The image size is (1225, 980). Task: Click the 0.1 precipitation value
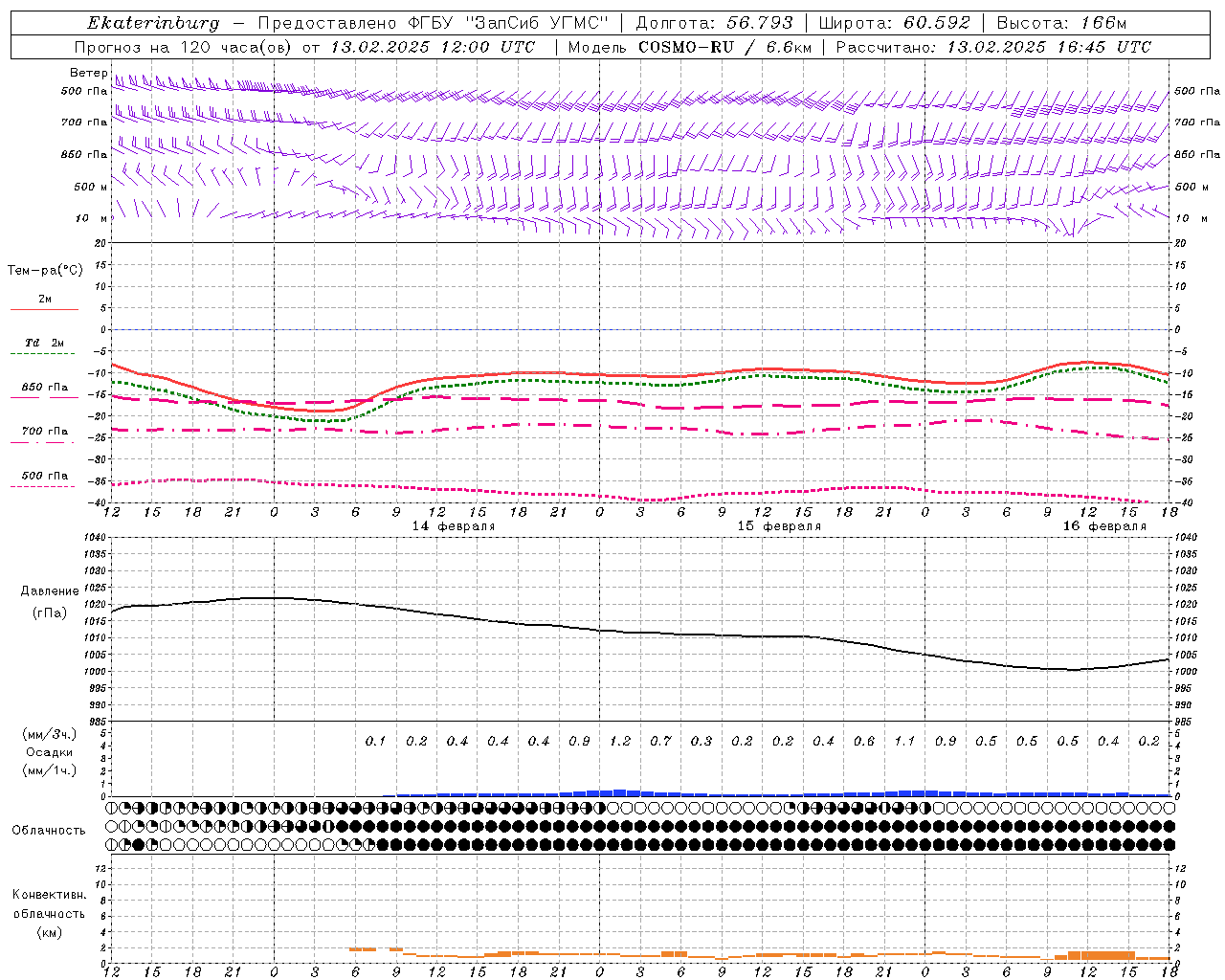(375, 741)
